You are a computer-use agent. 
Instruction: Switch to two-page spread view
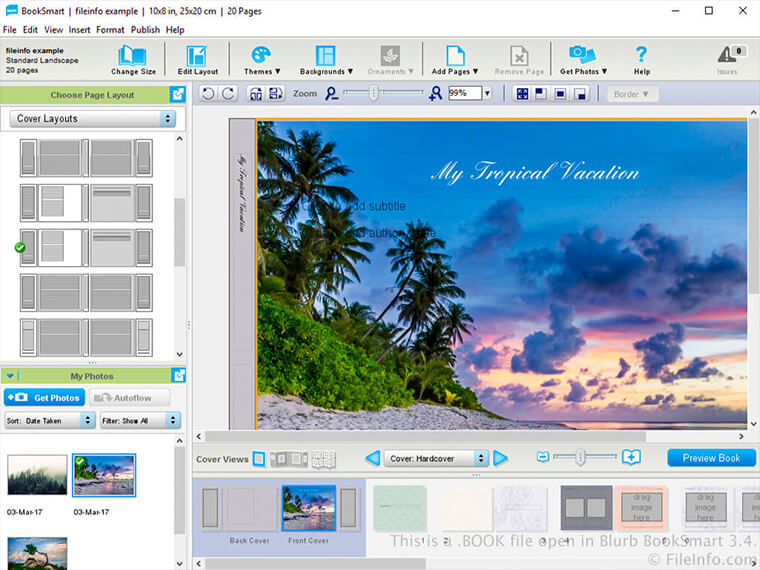[x=289, y=459]
